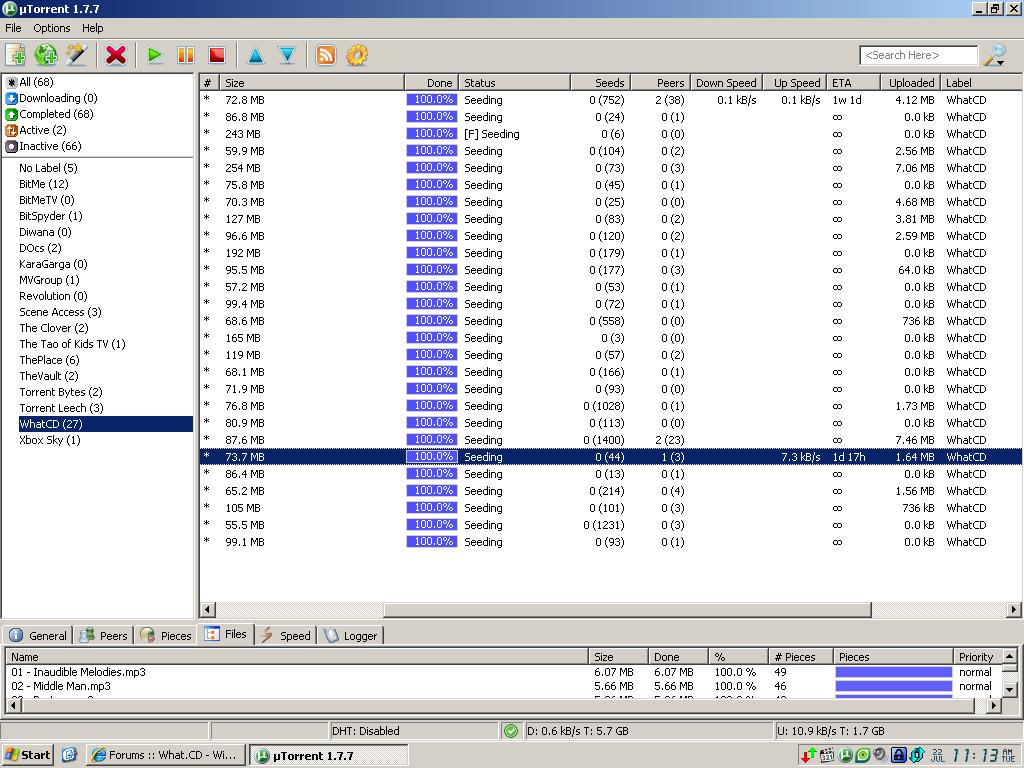Image resolution: width=1024 pixels, height=768 pixels.
Task: Click the Done progress bar of the 192 MB torrent
Action: [432, 253]
